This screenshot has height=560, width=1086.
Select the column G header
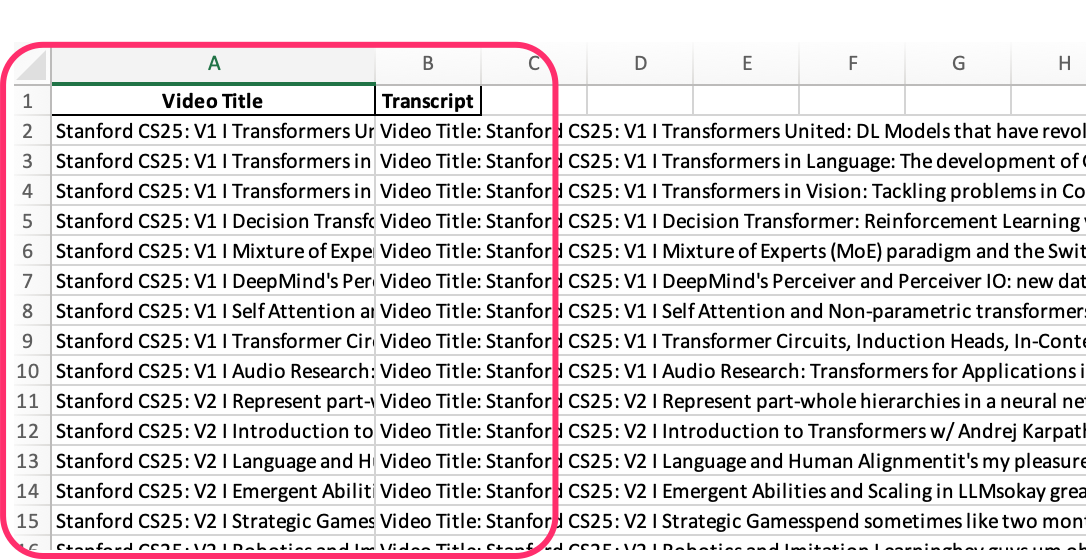point(958,64)
